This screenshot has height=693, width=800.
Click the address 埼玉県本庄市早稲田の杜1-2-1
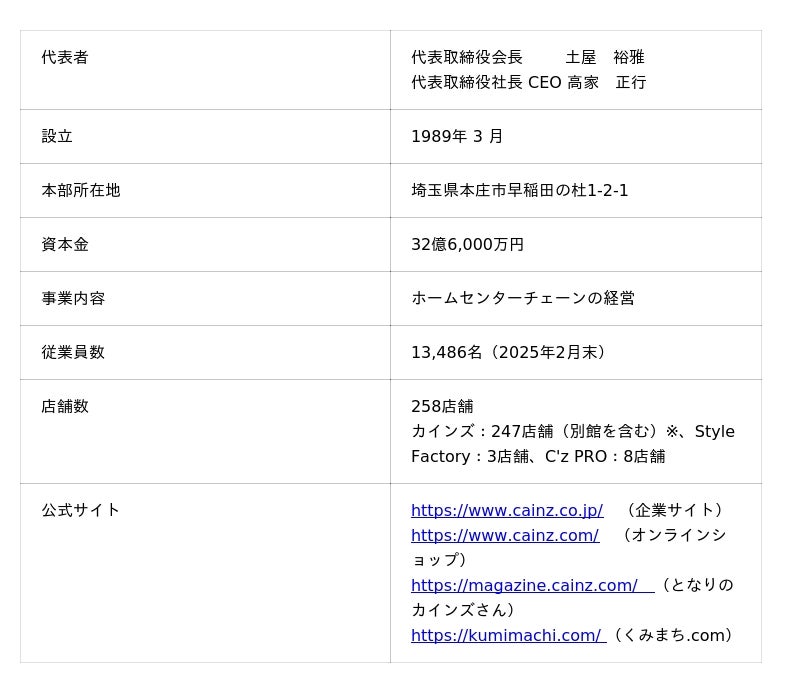(519, 190)
